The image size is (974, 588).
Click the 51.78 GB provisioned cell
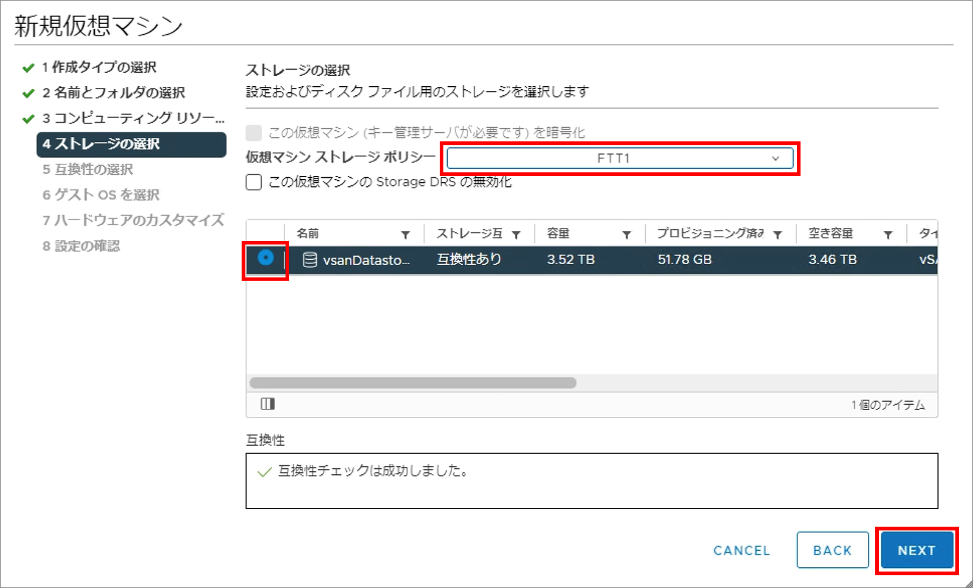tap(685, 260)
